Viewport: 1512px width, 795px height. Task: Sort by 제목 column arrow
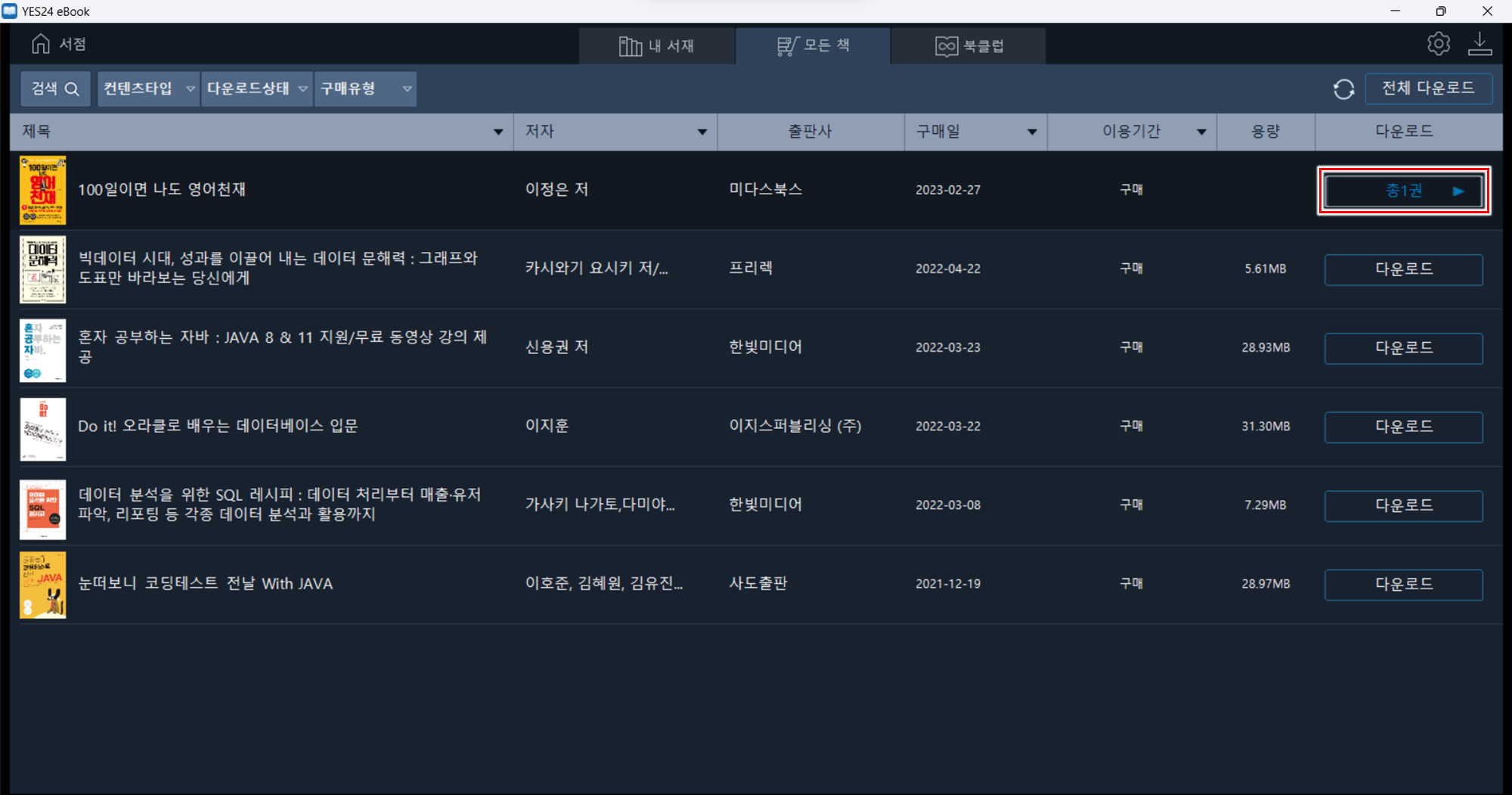(498, 132)
